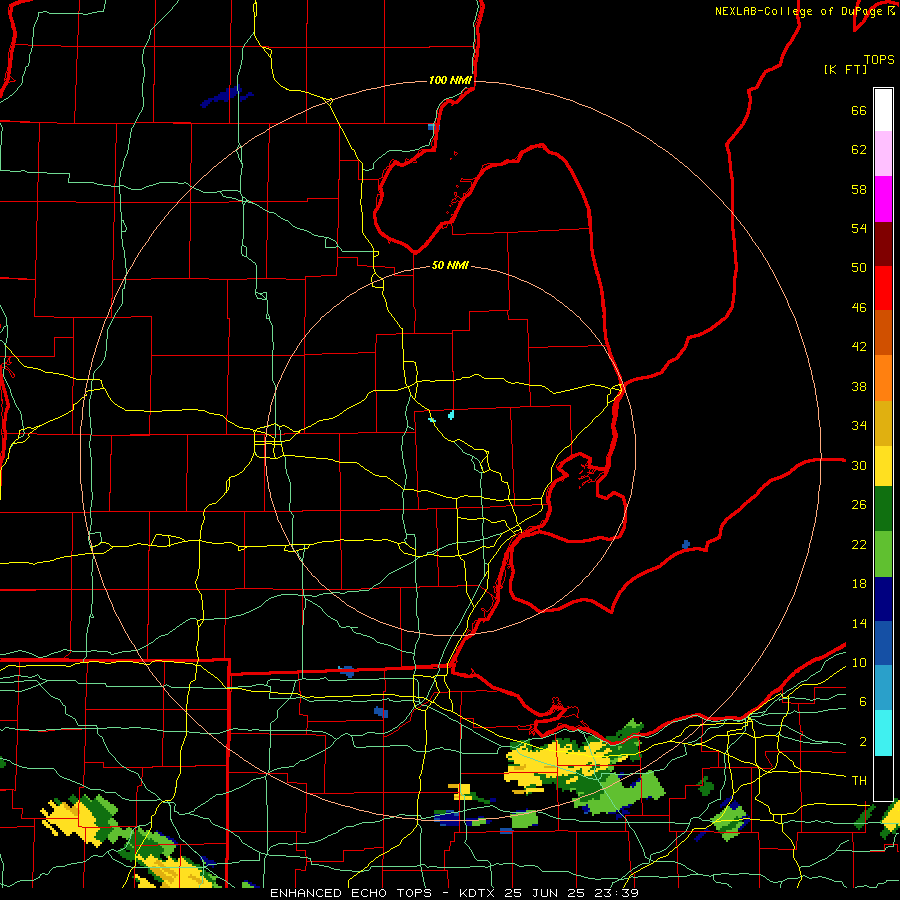Image resolution: width=900 pixels, height=900 pixels.
Task: Click the light pink legend swatch
Action: [x=883, y=154]
